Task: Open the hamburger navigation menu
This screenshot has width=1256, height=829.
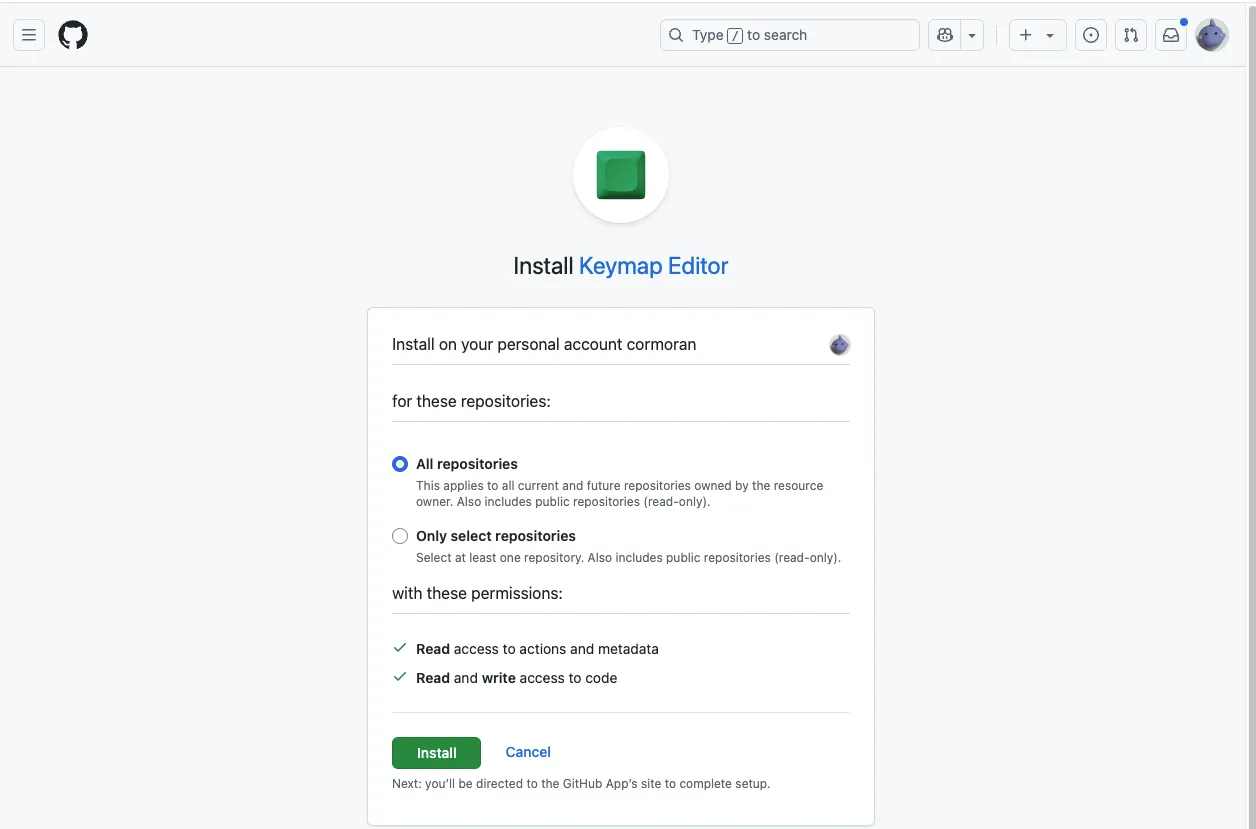Action: [x=29, y=35]
